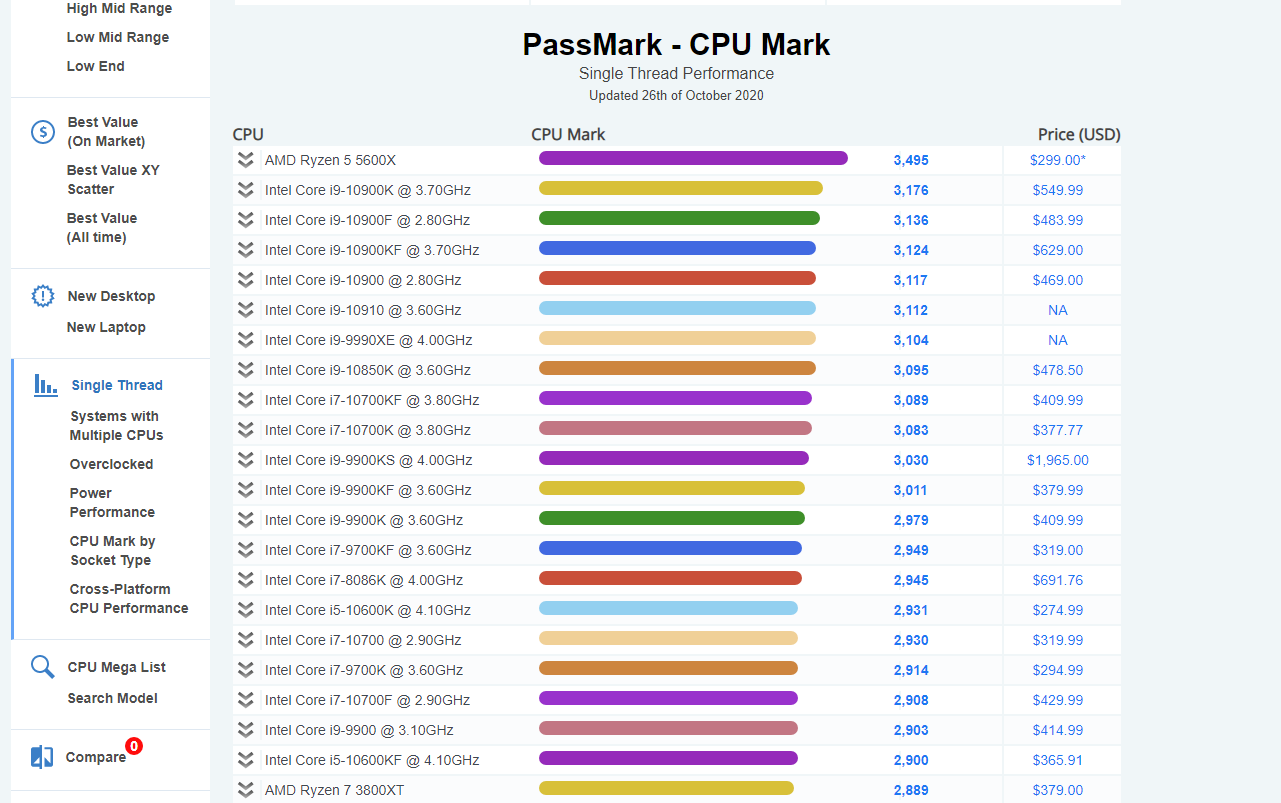Click the New Desktop gear badge icon
The width and height of the screenshot is (1281, 803).
click(43, 296)
